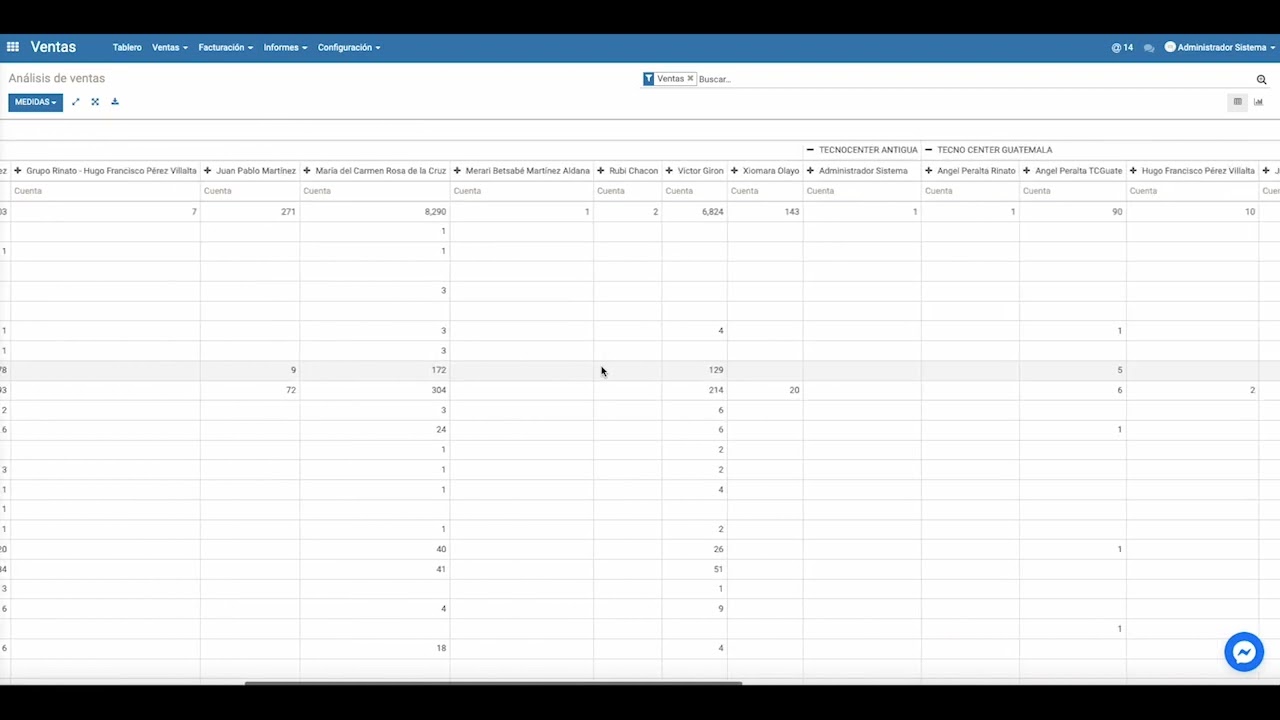Click the cell value 8,290

(x=435, y=212)
